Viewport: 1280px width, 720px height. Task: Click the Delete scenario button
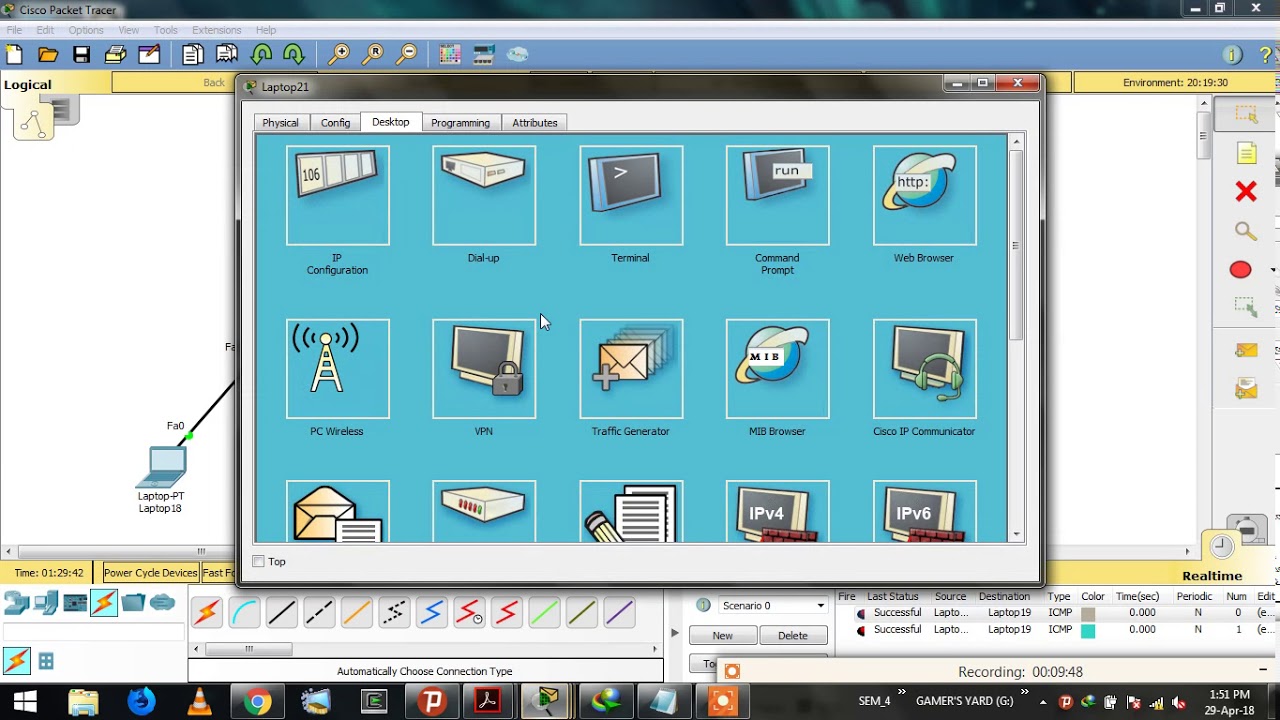click(x=793, y=635)
